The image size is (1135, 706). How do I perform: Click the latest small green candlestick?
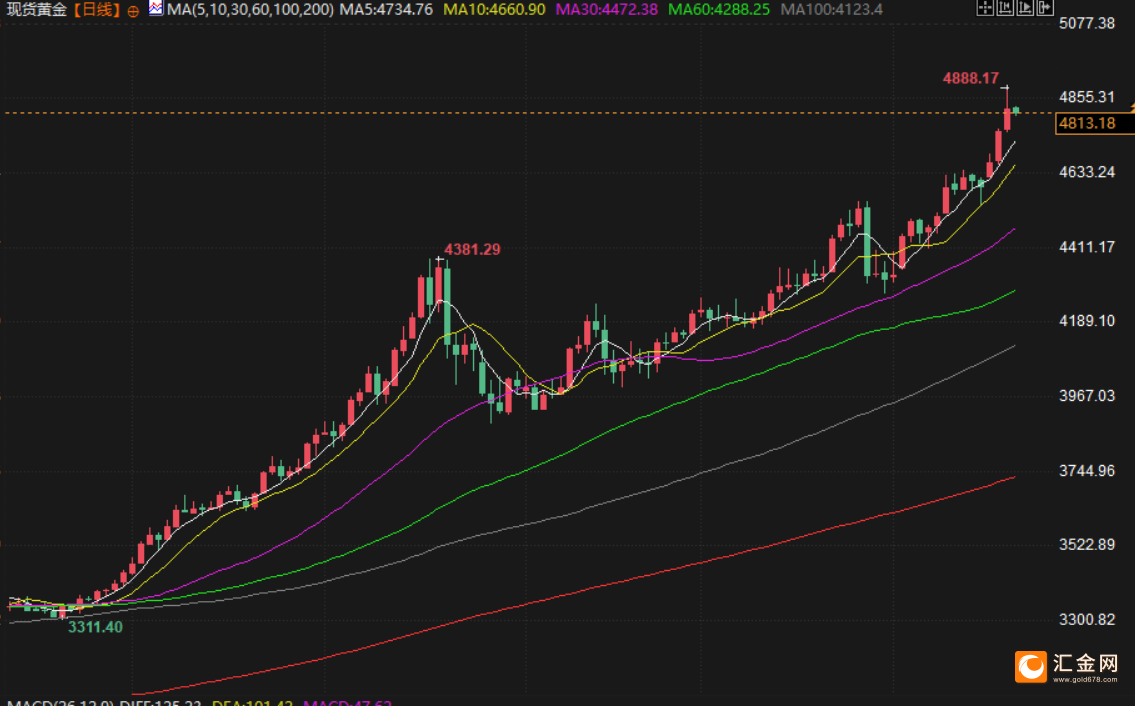point(1016,110)
